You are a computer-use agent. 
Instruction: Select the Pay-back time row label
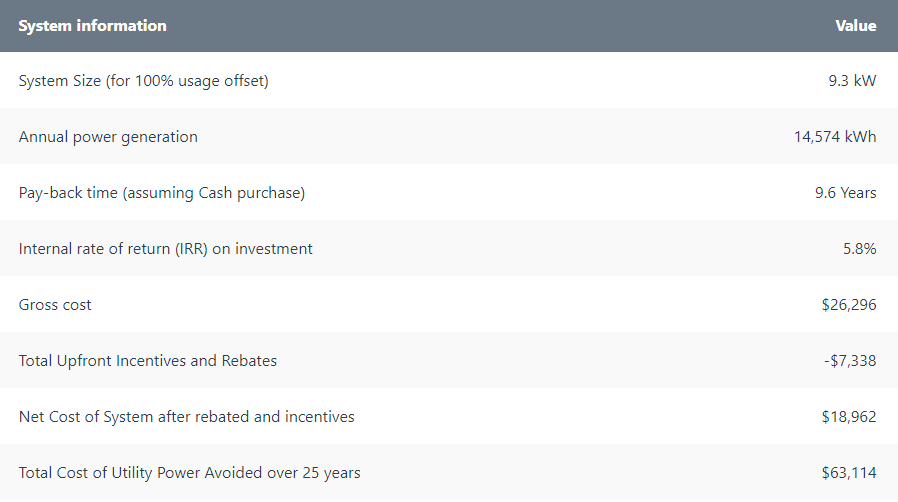click(162, 193)
